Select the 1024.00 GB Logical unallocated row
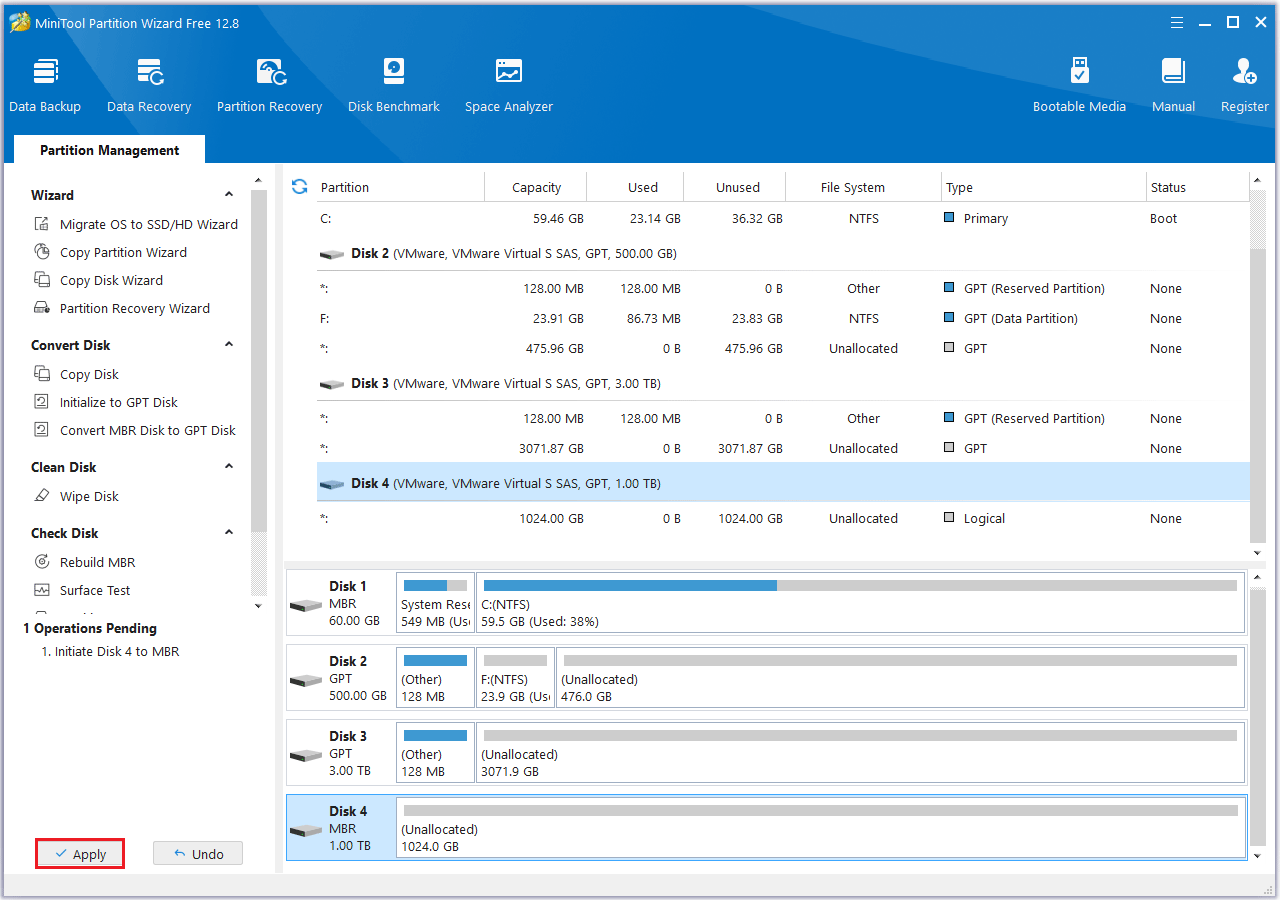The image size is (1280, 900). [783, 518]
